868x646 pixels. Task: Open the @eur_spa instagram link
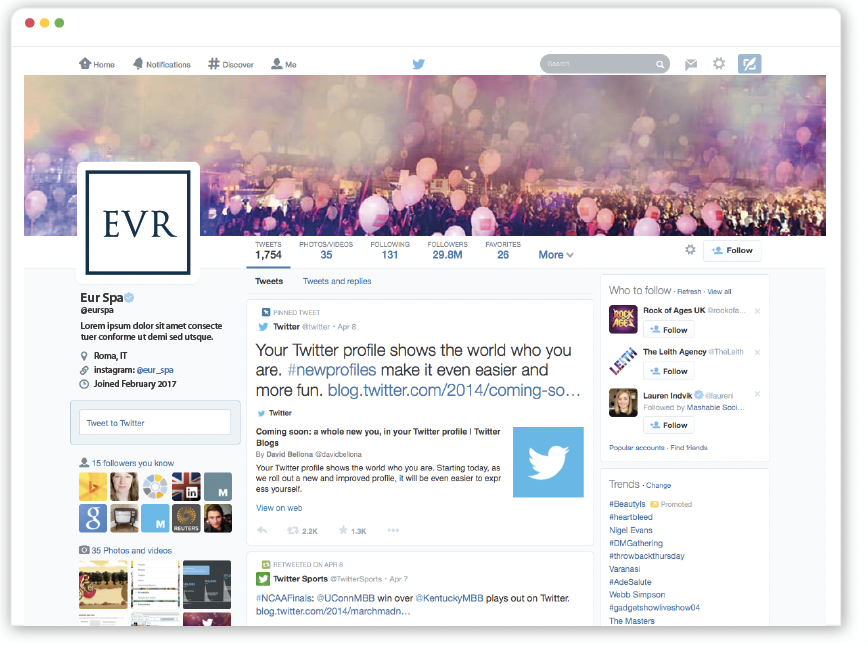pyautogui.click(x=155, y=370)
